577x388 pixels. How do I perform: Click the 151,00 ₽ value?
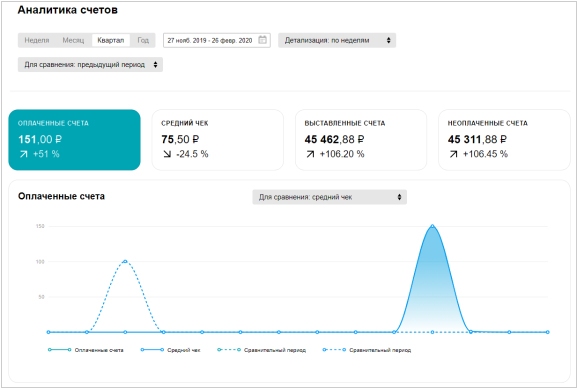coord(40,139)
